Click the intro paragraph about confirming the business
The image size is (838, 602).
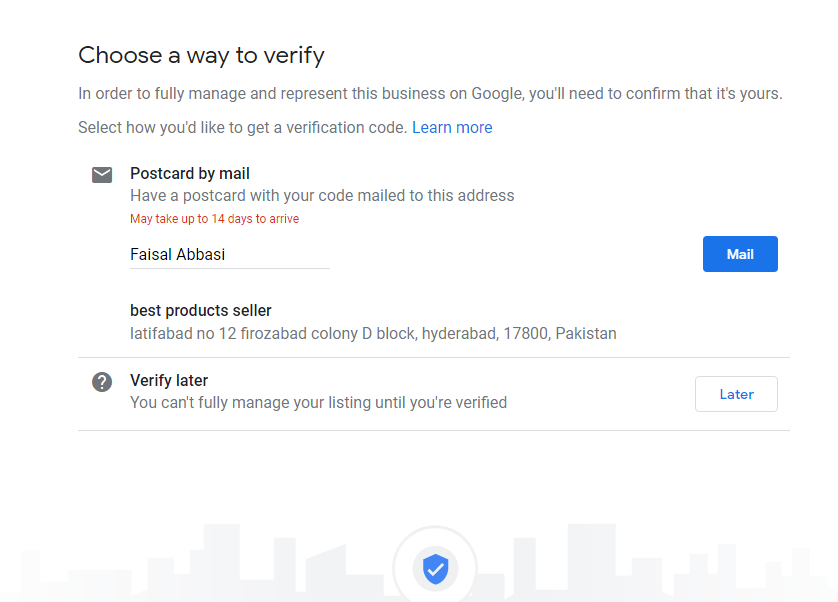tap(430, 94)
